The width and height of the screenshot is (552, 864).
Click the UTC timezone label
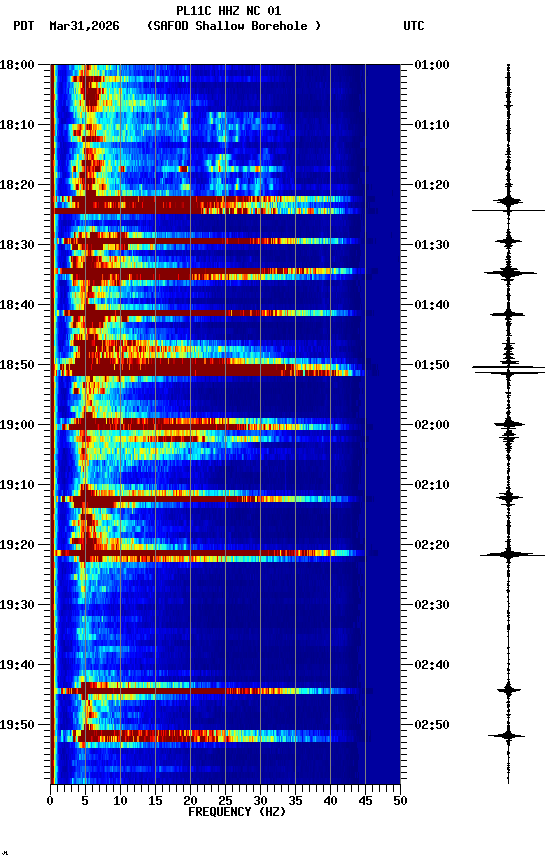[x=414, y=26]
